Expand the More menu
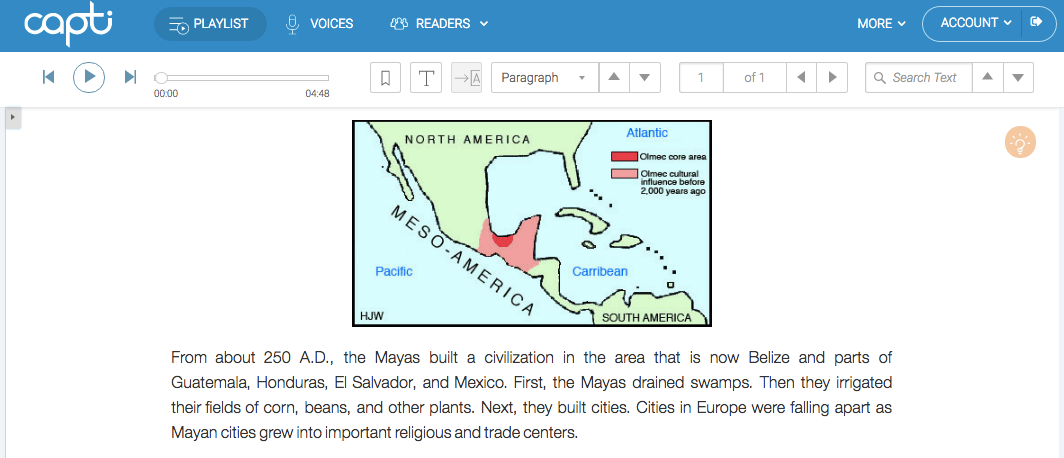 tap(881, 24)
